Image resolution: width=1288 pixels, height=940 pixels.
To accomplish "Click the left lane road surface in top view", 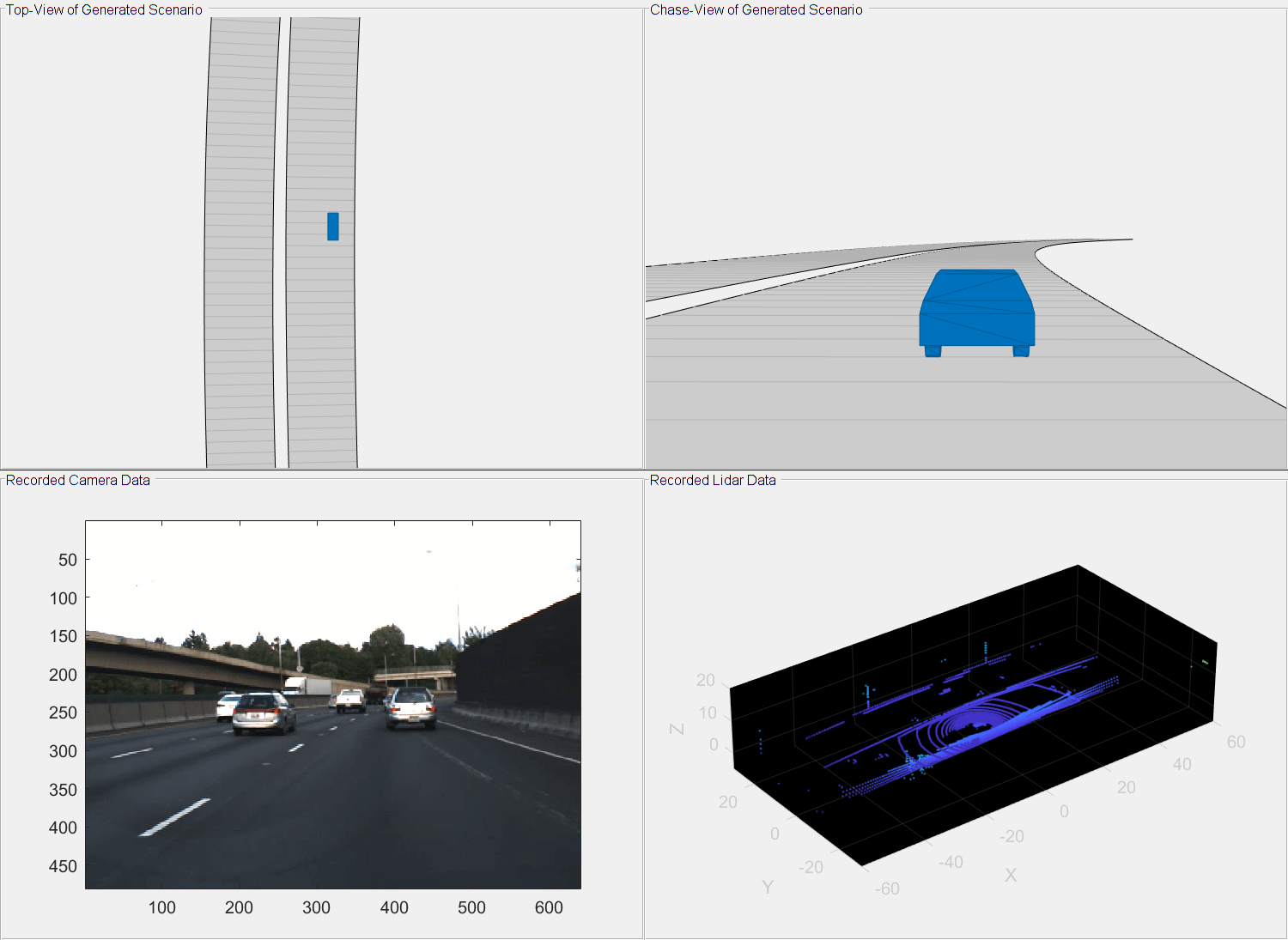I will [239, 240].
